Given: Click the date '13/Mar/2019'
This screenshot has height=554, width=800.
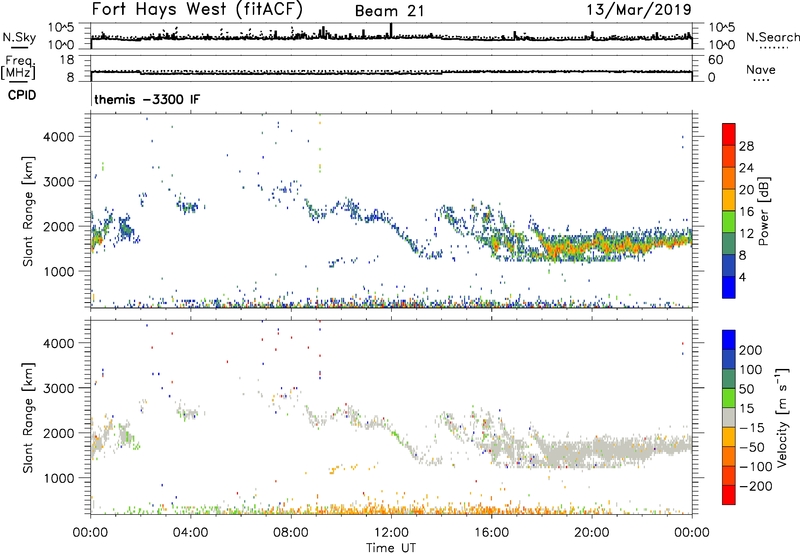Looking at the screenshot, I should tap(639, 9).
